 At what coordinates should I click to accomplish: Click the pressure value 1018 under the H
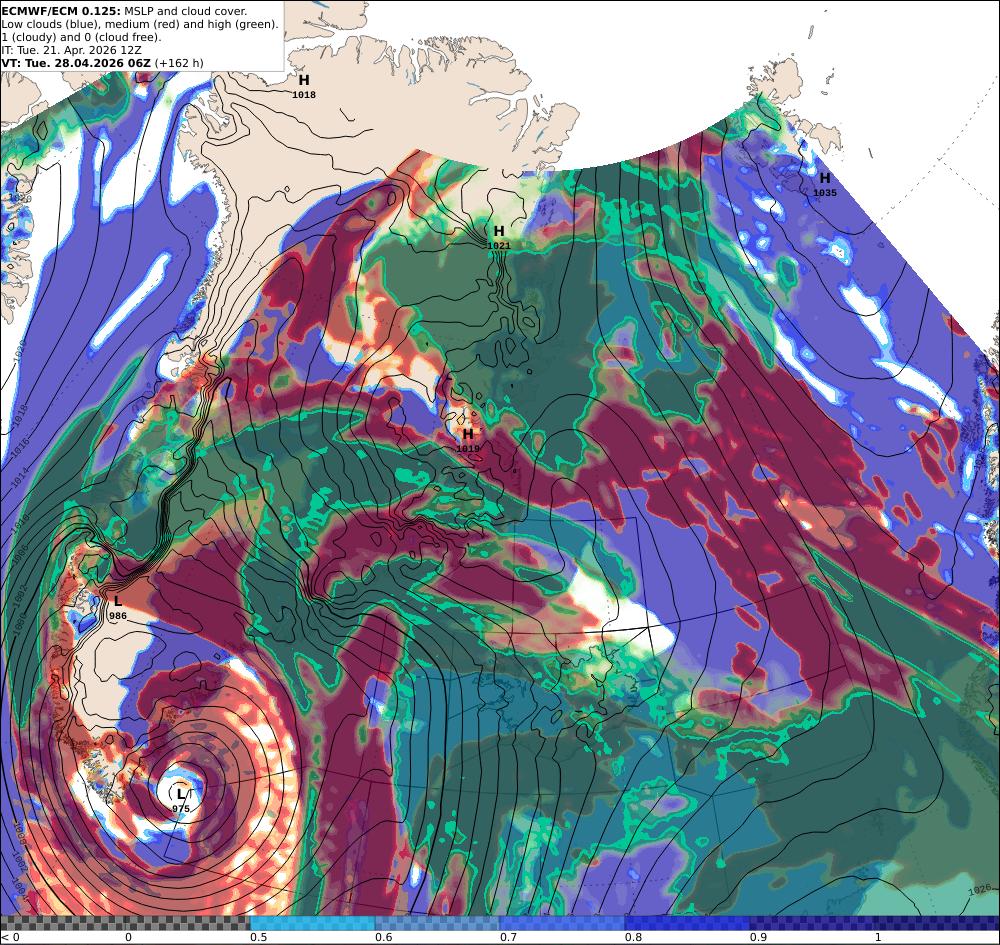[x=304, y=95]
